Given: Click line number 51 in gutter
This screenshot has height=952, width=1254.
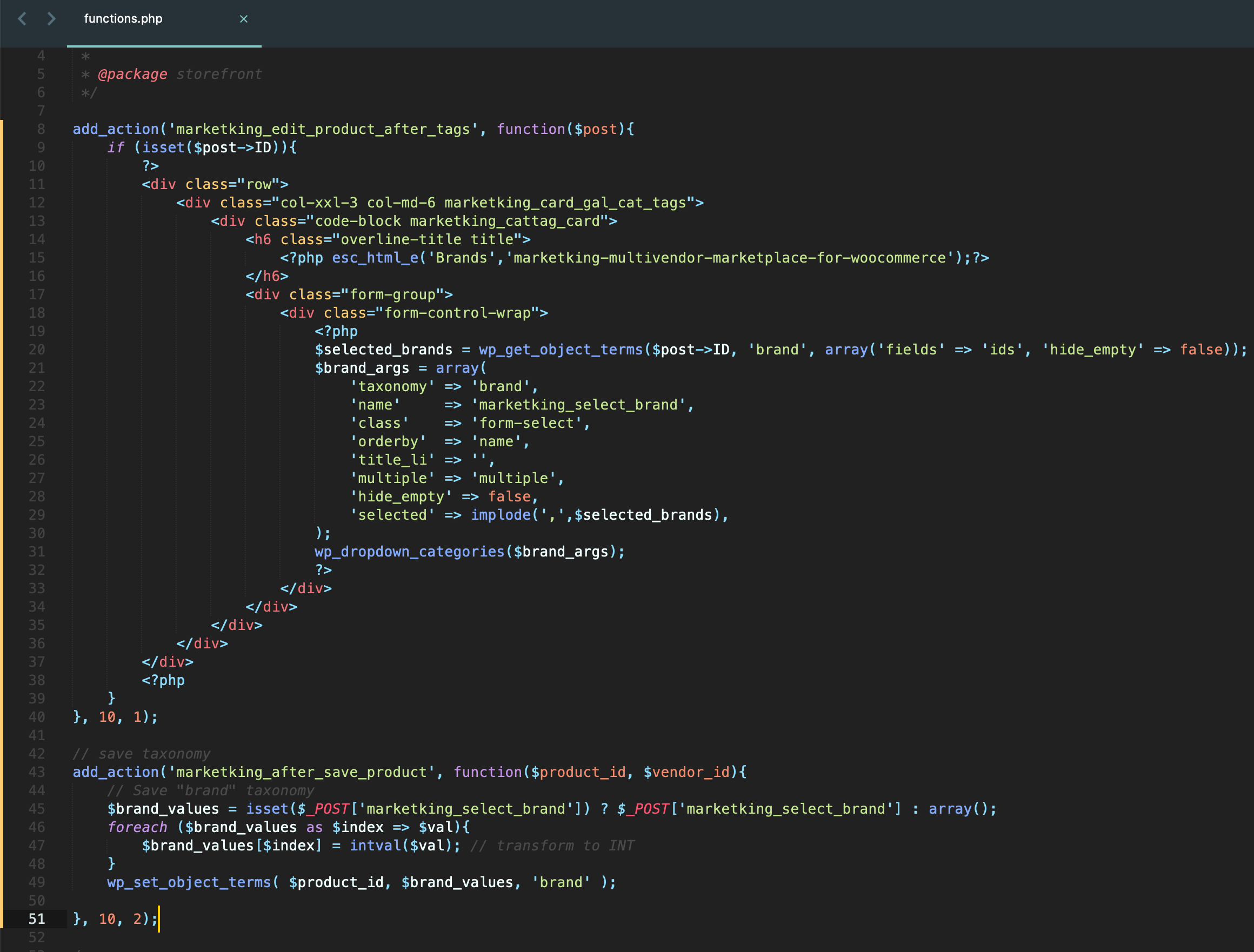Looking at the screenshot, I should click(x=37, y=919).
